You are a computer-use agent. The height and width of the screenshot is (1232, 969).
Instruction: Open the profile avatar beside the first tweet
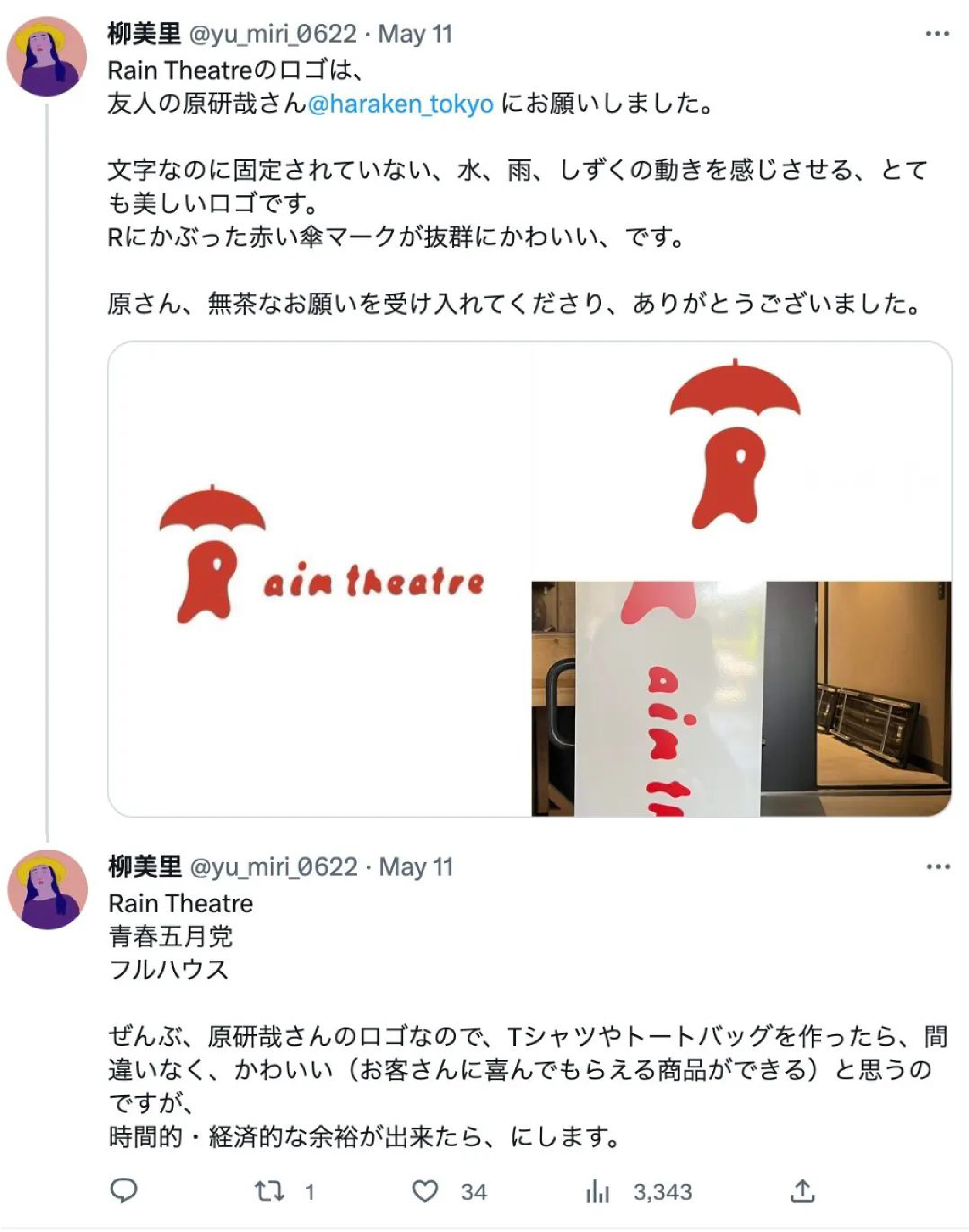pyautogui.click(x=47, y=56)
